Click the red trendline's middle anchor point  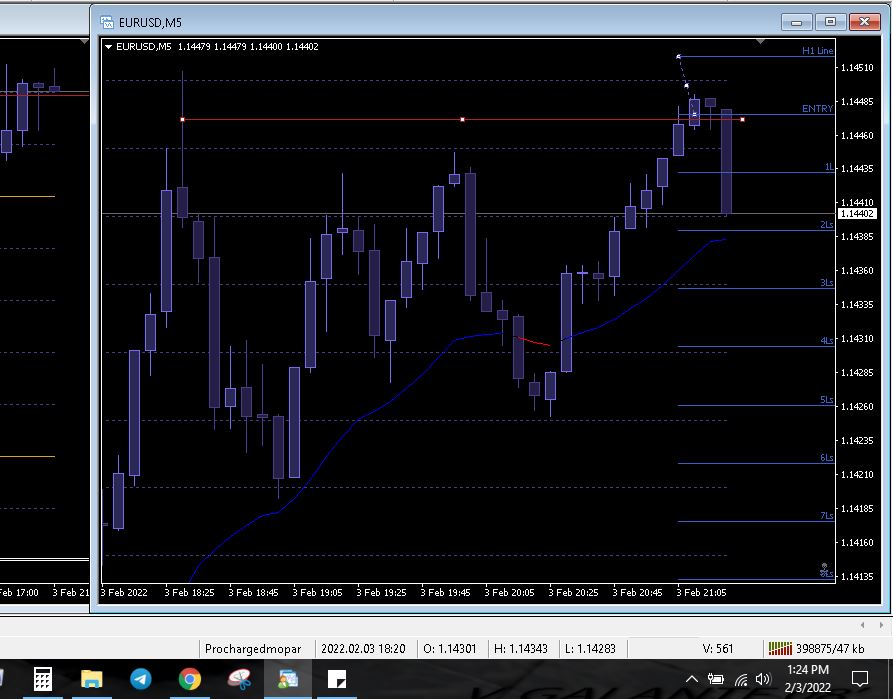(x=462, y=120)
